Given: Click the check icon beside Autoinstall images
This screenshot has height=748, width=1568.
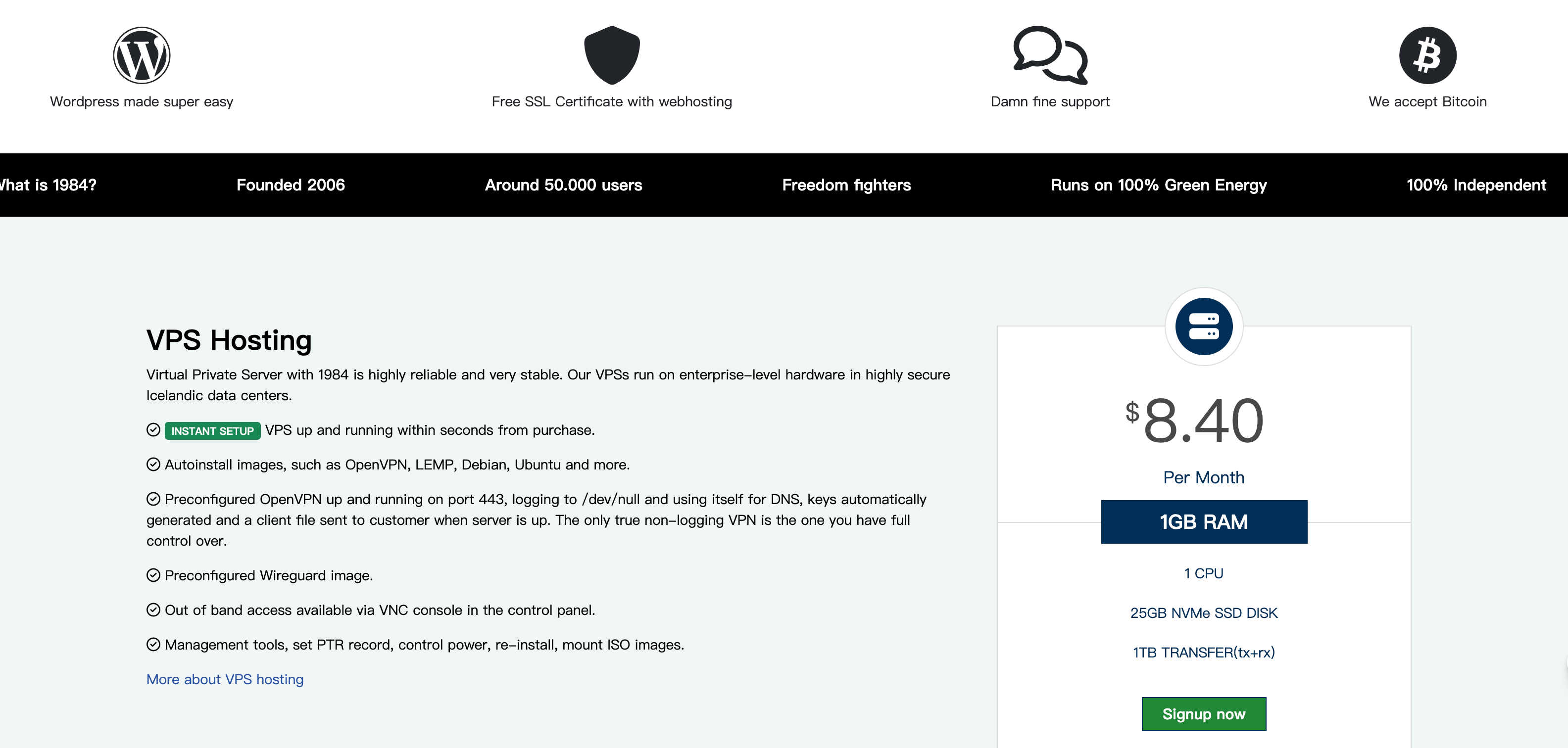Looking at the screenshot, I should pyautogui.click(x=153, y=465).
